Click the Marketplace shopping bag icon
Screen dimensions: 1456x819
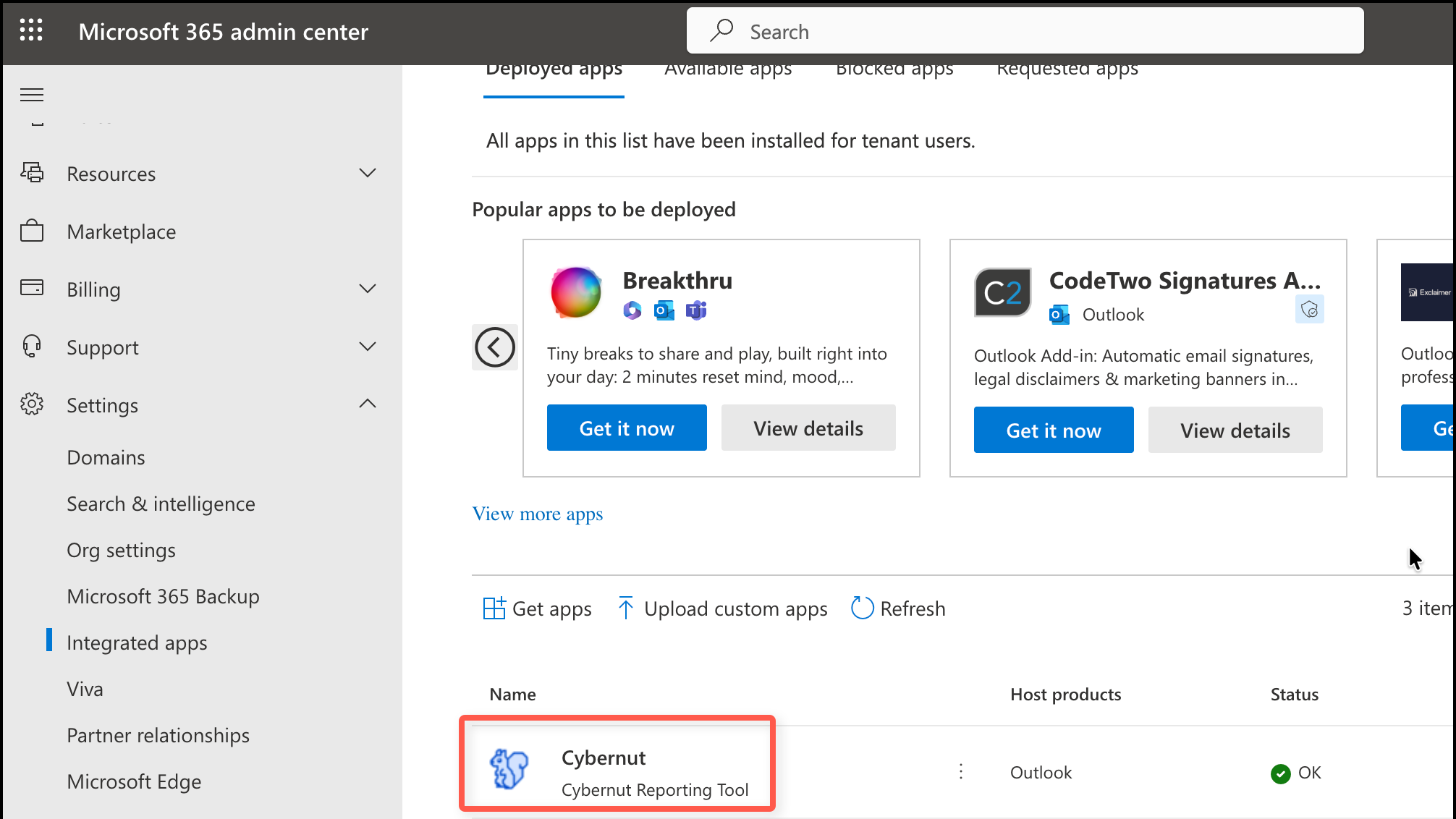32,232
